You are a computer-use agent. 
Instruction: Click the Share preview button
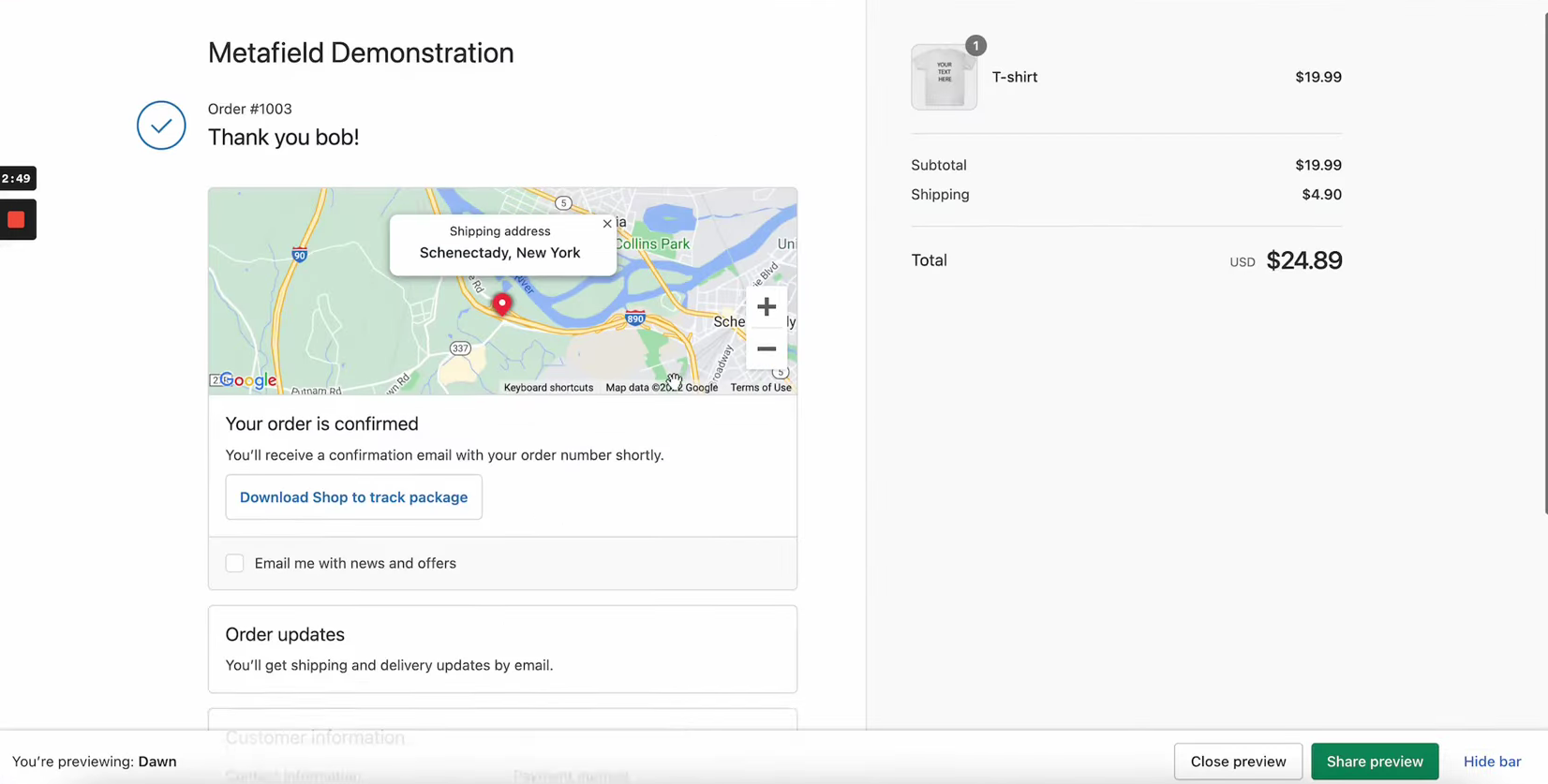[x=1375, y=762]
